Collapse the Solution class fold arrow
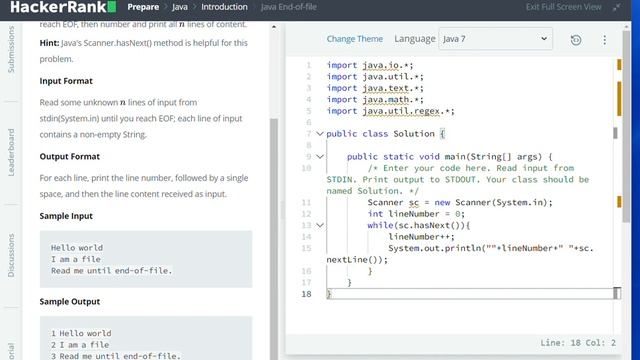The image size is (640, 360). click(x=320, y=134)
